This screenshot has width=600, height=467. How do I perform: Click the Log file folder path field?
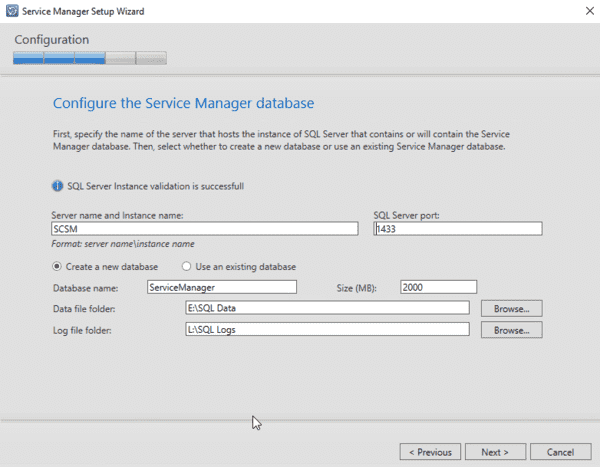[328, 329]
